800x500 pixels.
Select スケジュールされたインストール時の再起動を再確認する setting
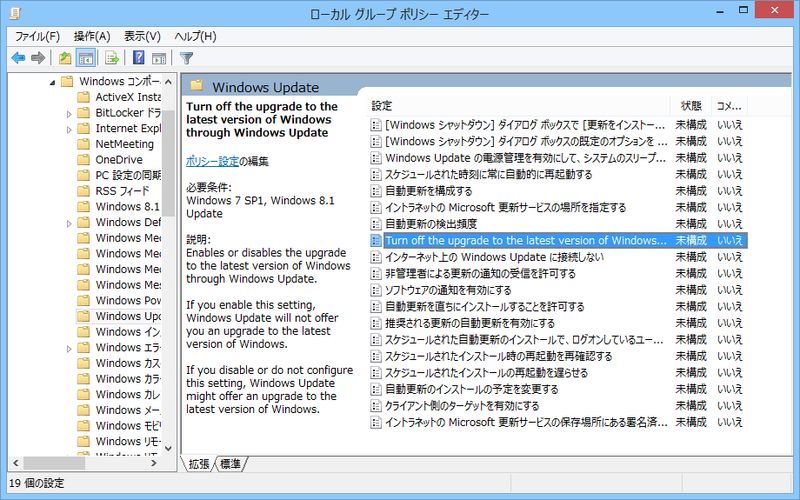point(498,356)
